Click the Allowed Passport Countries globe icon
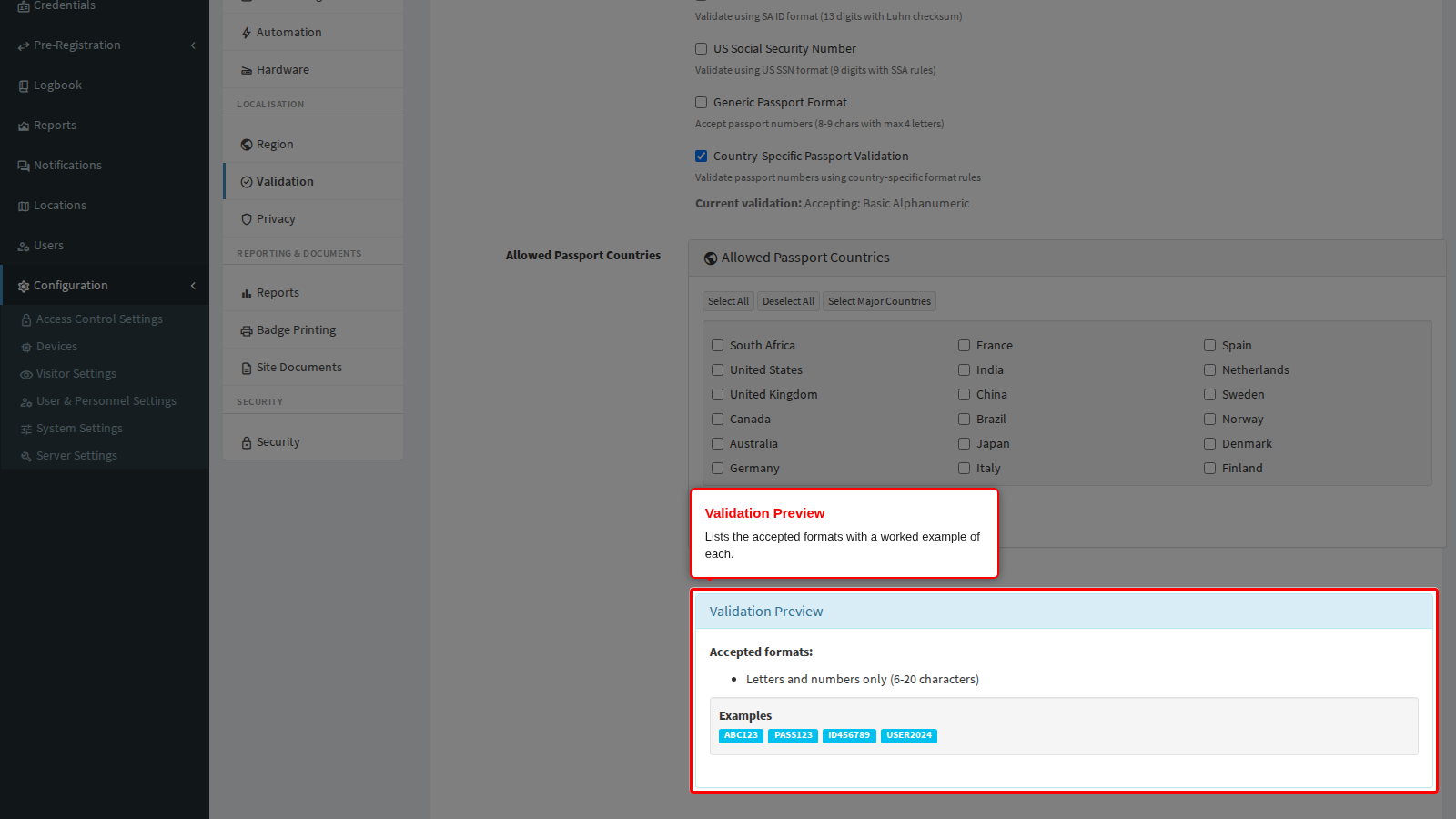Viewport: 1456px width, 819px height. [711, 258]
